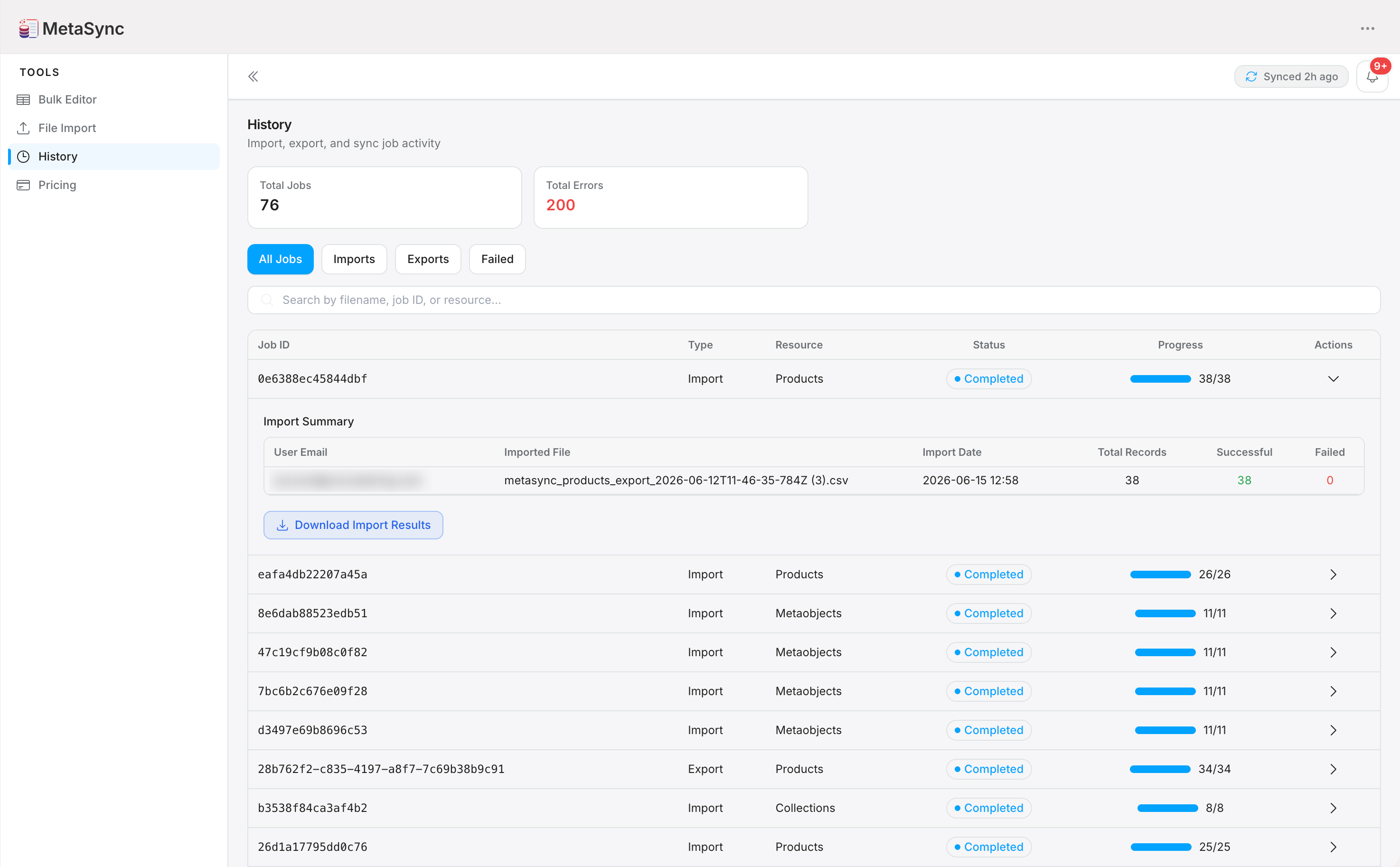Click the Status column header

(x=988, y=345)
